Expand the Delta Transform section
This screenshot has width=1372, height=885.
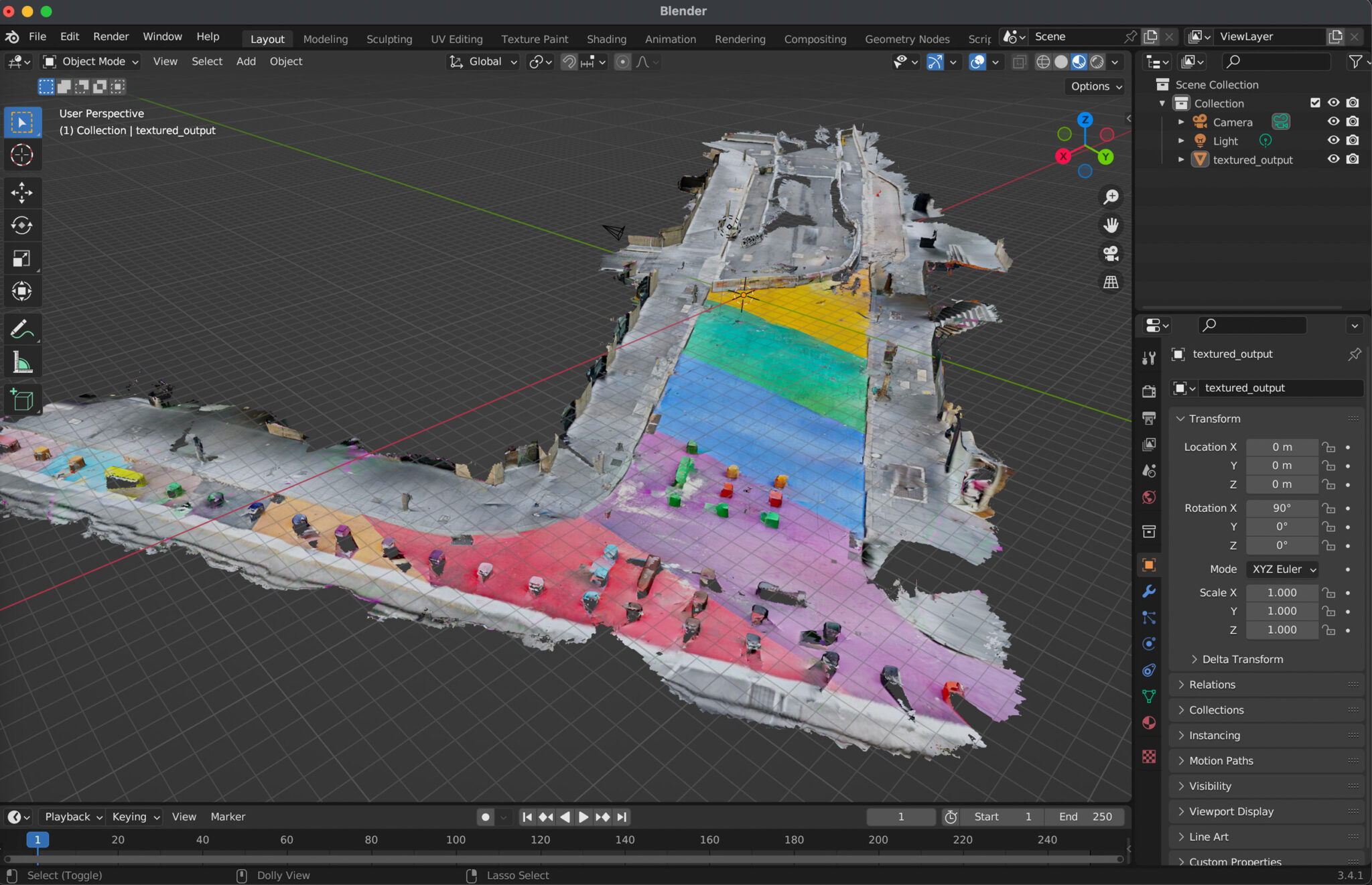click(1241, 659)
